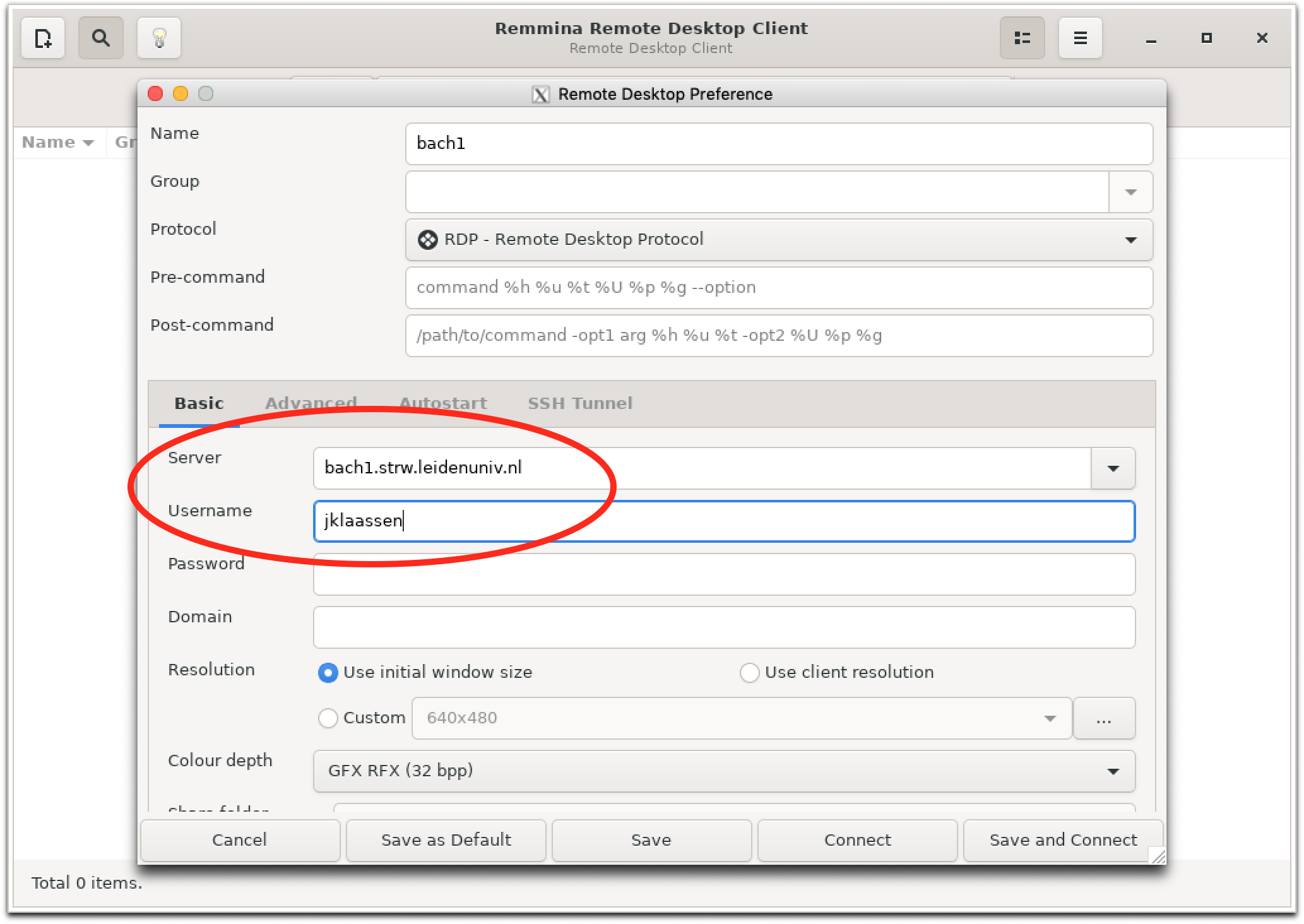Screen dimensions: 1304x924
Task: Open the Protocol RDP dropdown
Action: pyautogui.click(x=778, y=240)
